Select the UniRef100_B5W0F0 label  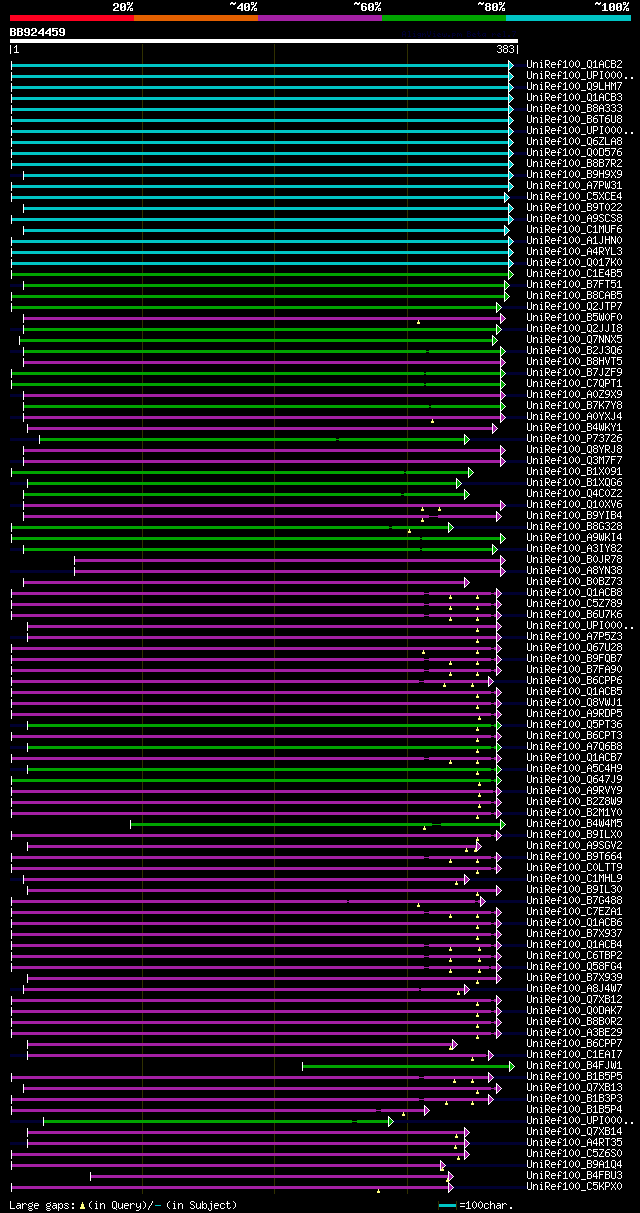coord(574,318)
